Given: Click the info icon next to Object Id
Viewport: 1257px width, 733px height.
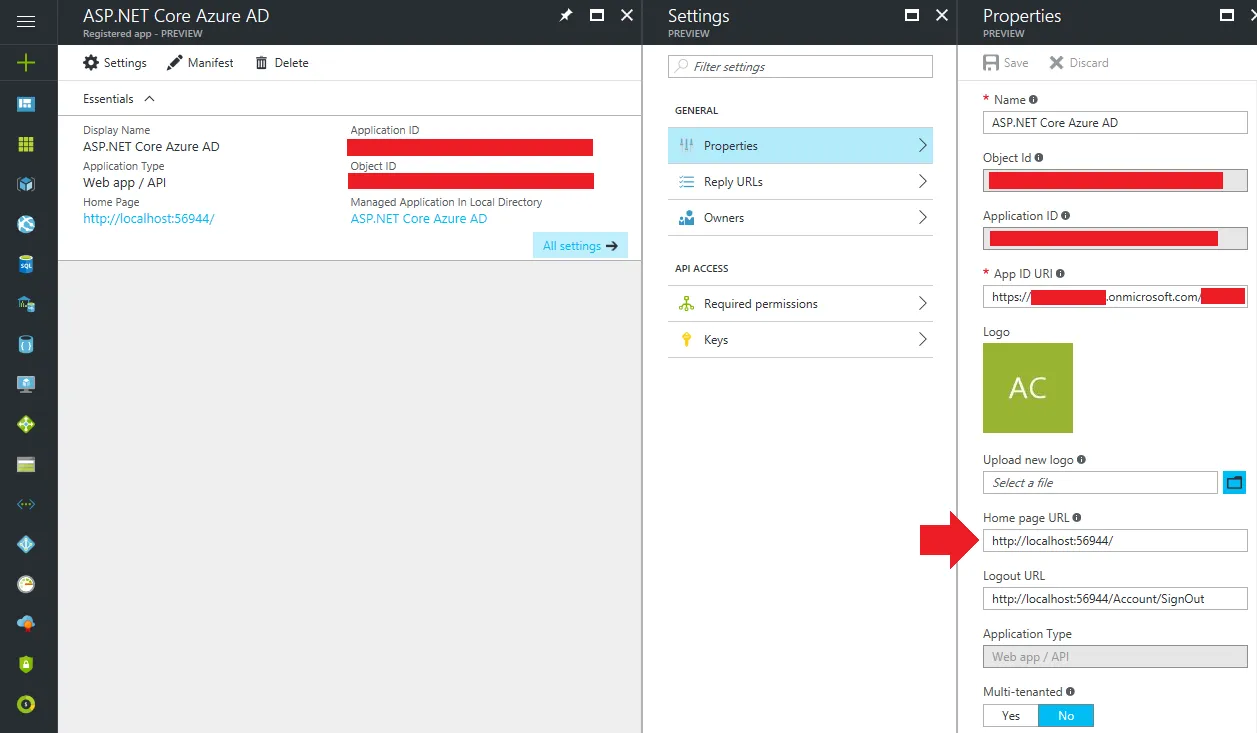Looking at the screenshot, I should tap(1039, 158).
